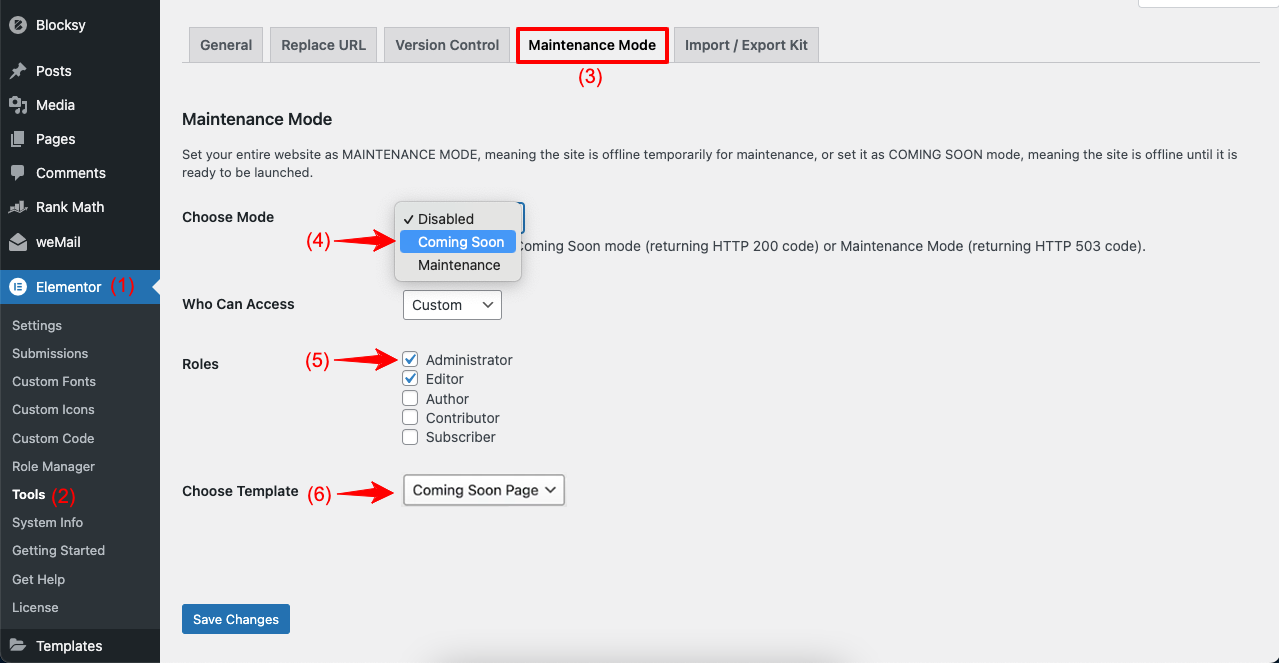Viewport: 1279px width, 663px height.
Task: Click the Rank Math chart icon
Action: pyautogui.click(x=18, y=207)
